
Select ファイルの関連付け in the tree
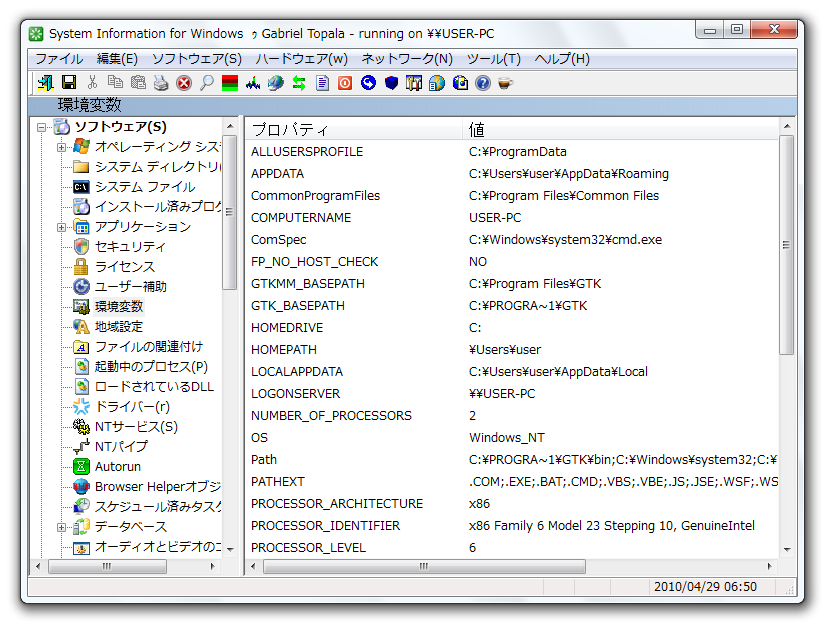[x=149, y=346]
